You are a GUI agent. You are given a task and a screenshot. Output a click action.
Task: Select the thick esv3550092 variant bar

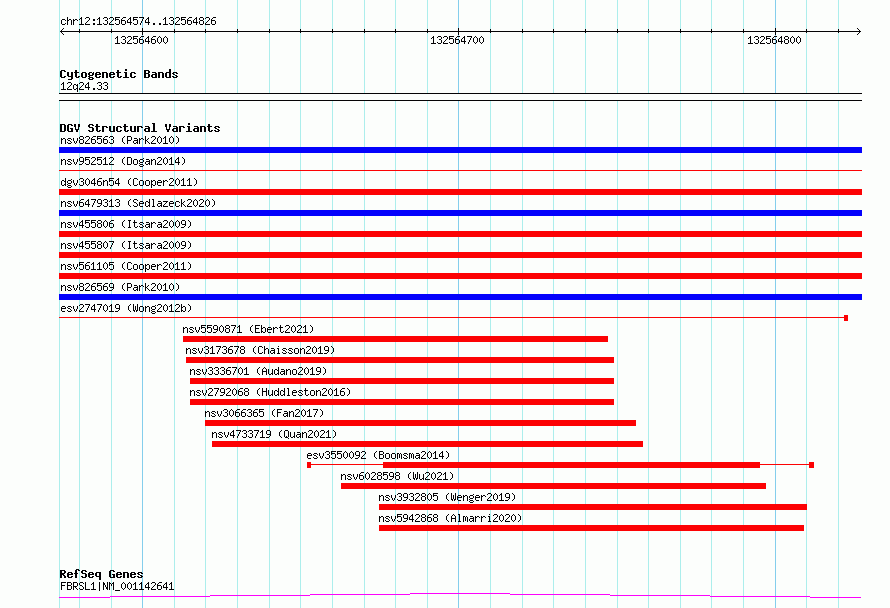pyautogui.click(x=572, y=465)
